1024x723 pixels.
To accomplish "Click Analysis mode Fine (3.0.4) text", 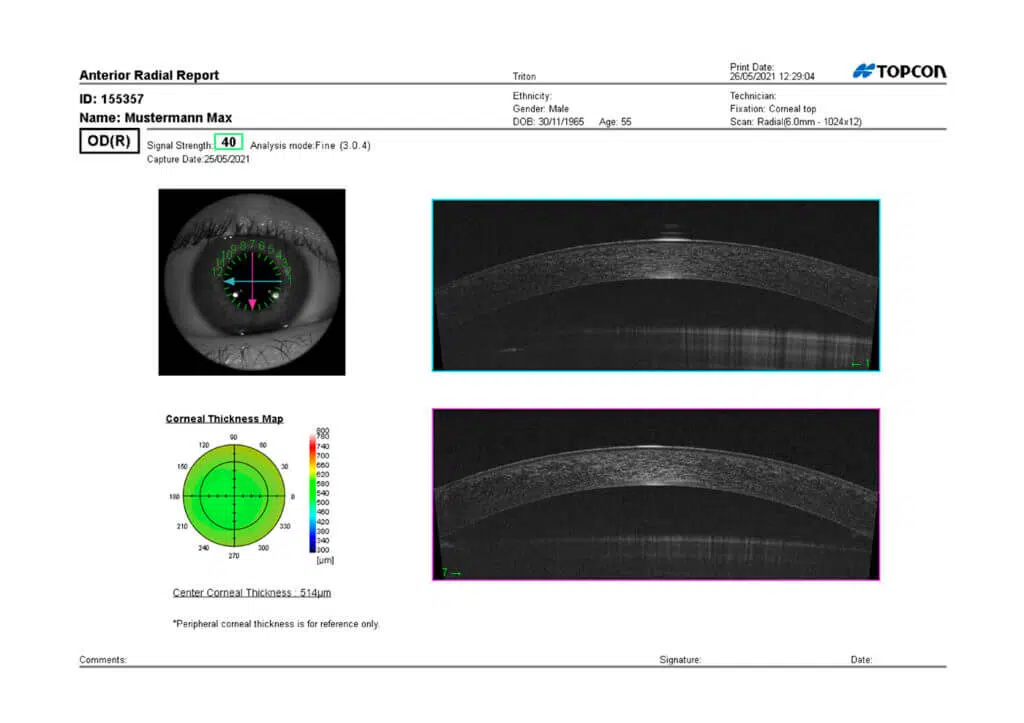I will (310, 146).
